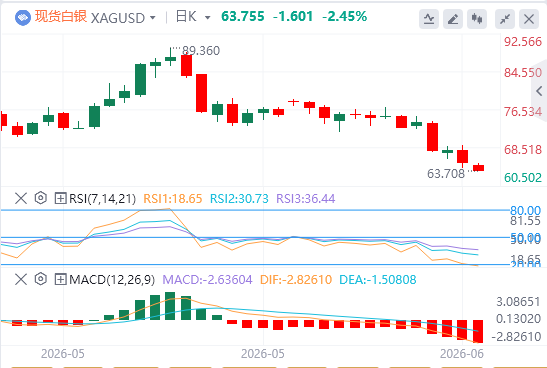Open XAGUSD symbol dropdown arrow

pyautogui.click(x=152, y=17)
